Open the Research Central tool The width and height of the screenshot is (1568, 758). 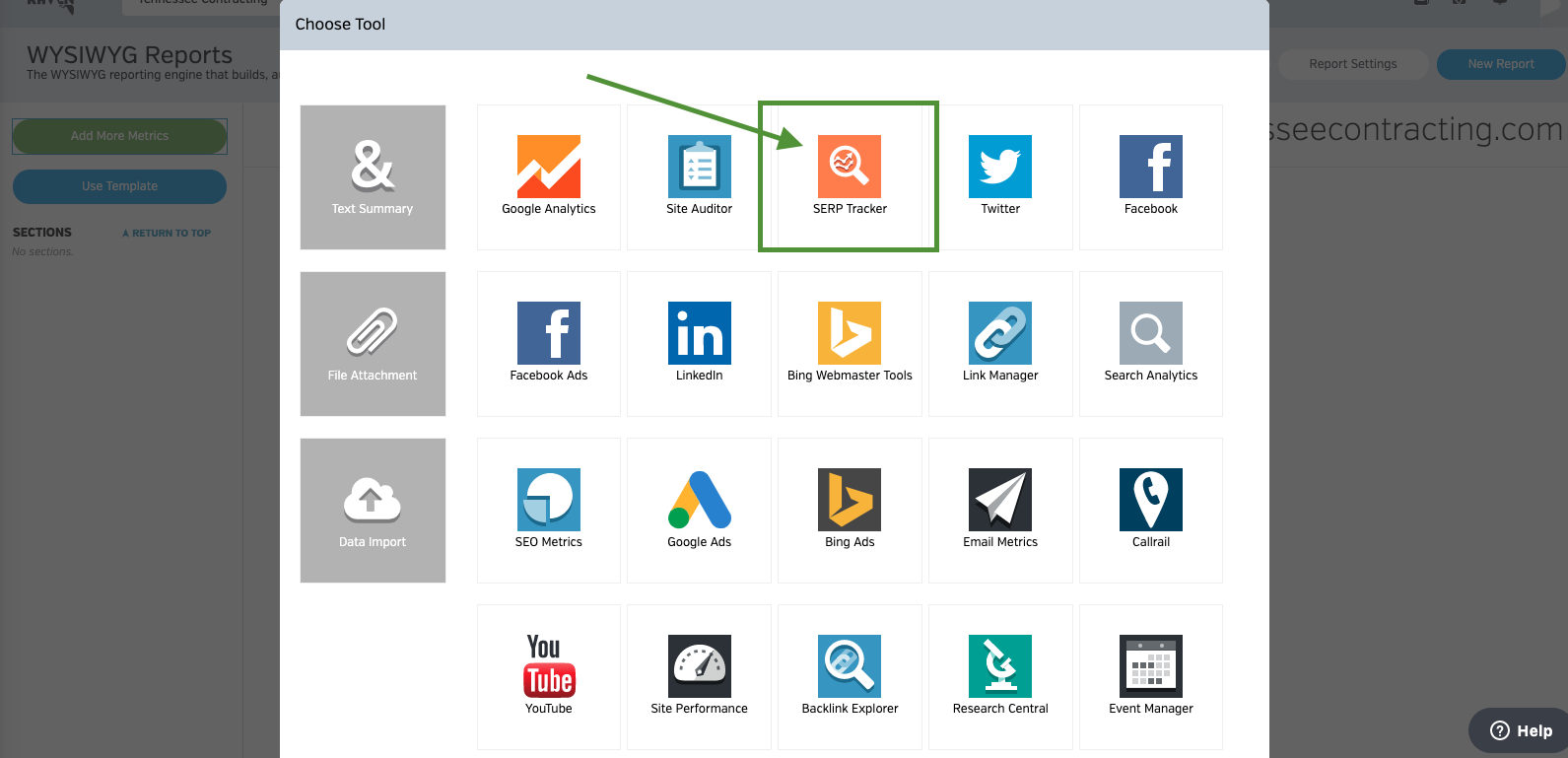1000,677
